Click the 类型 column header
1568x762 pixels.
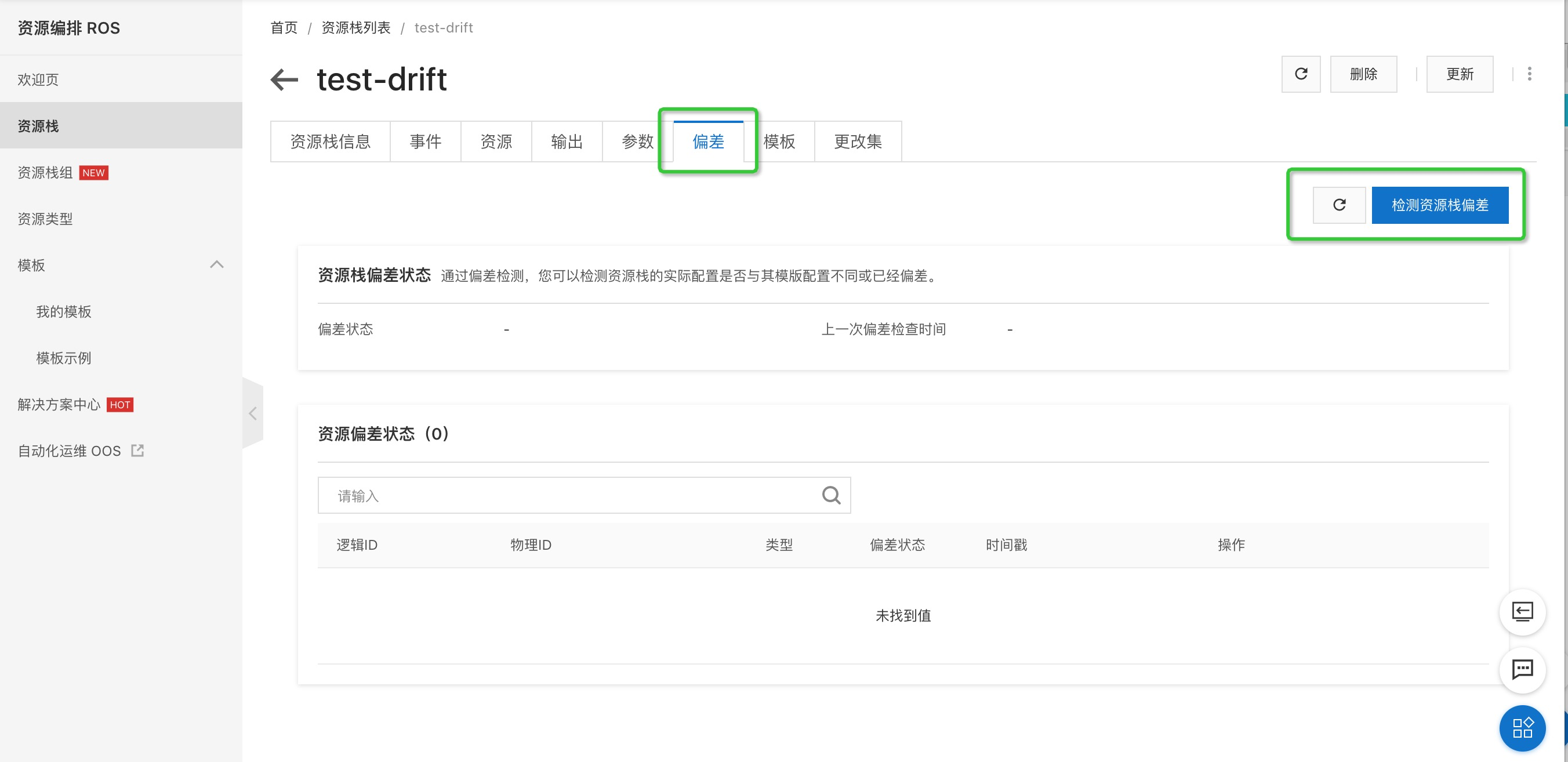(x=779, y=545)
